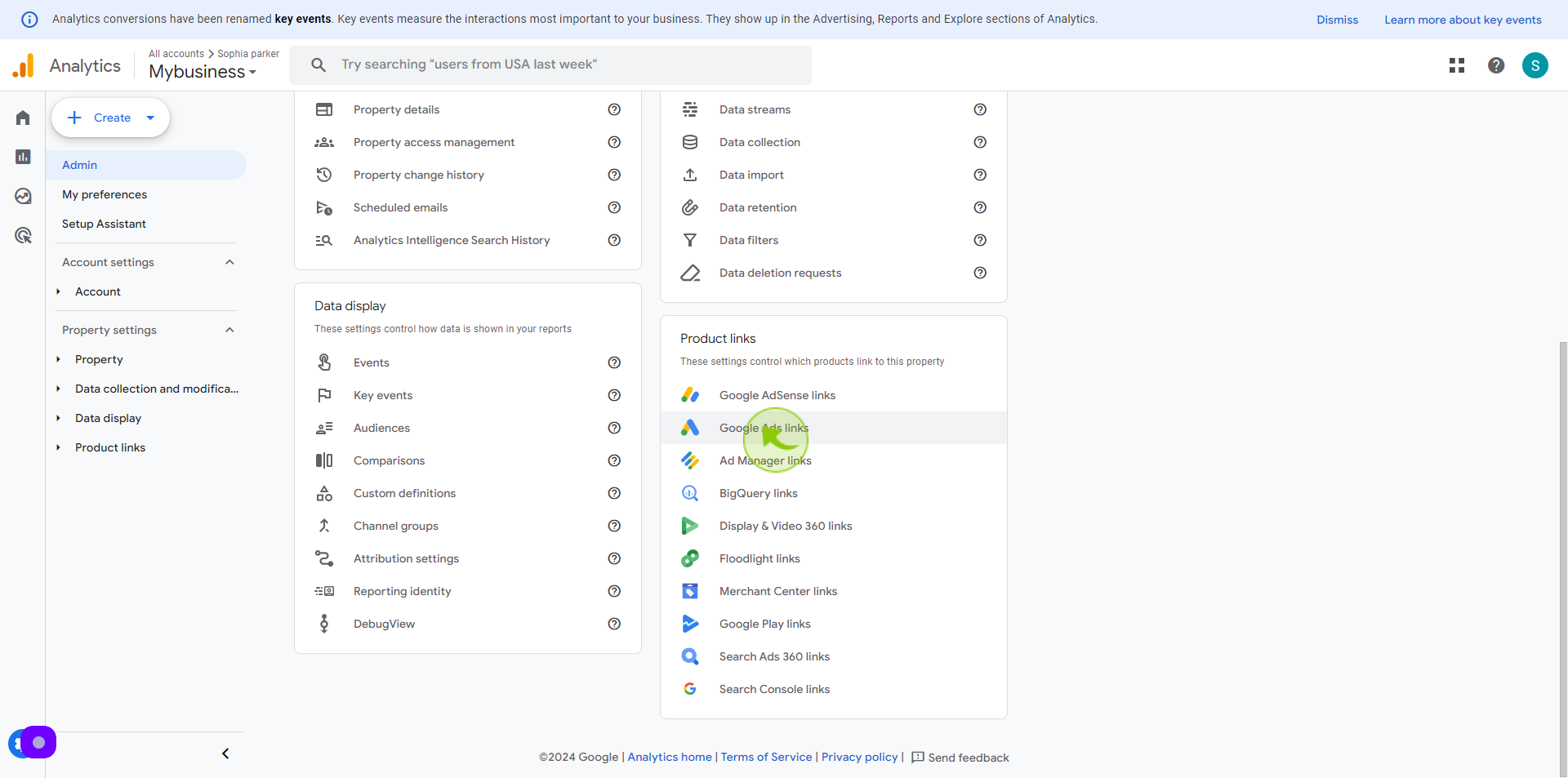Click the All accounts breadcrumb
The width and height of the screenshot is (1568, 778).
pyautogui.click(x=176, y=54)
